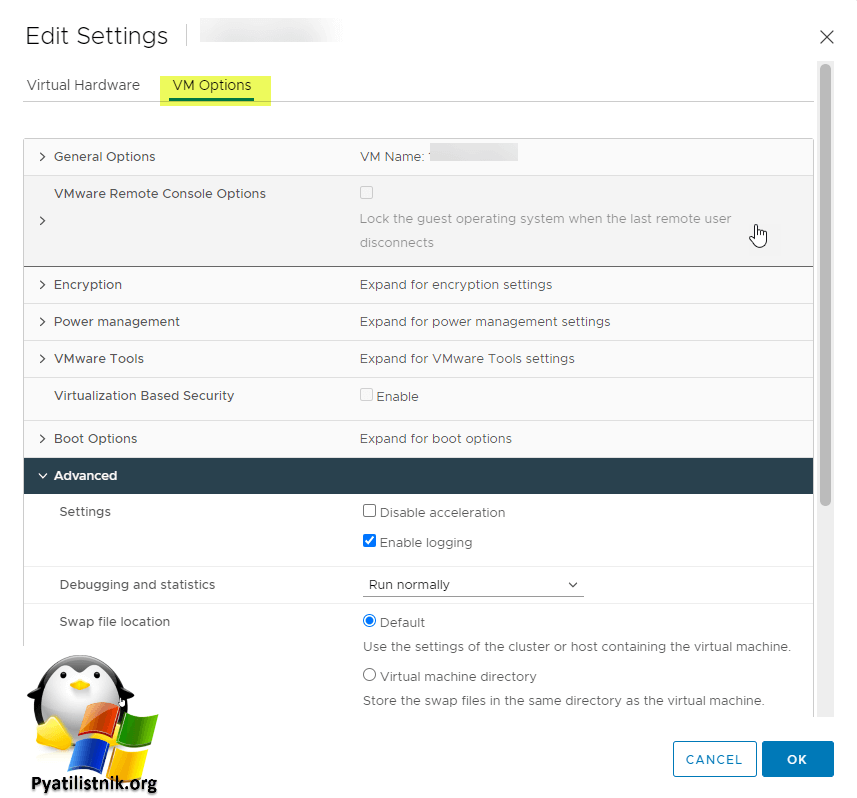Expand the Boot Options section
Viewport: 857px width, 798px height.
pyautogui.click(x=43, y=439)
